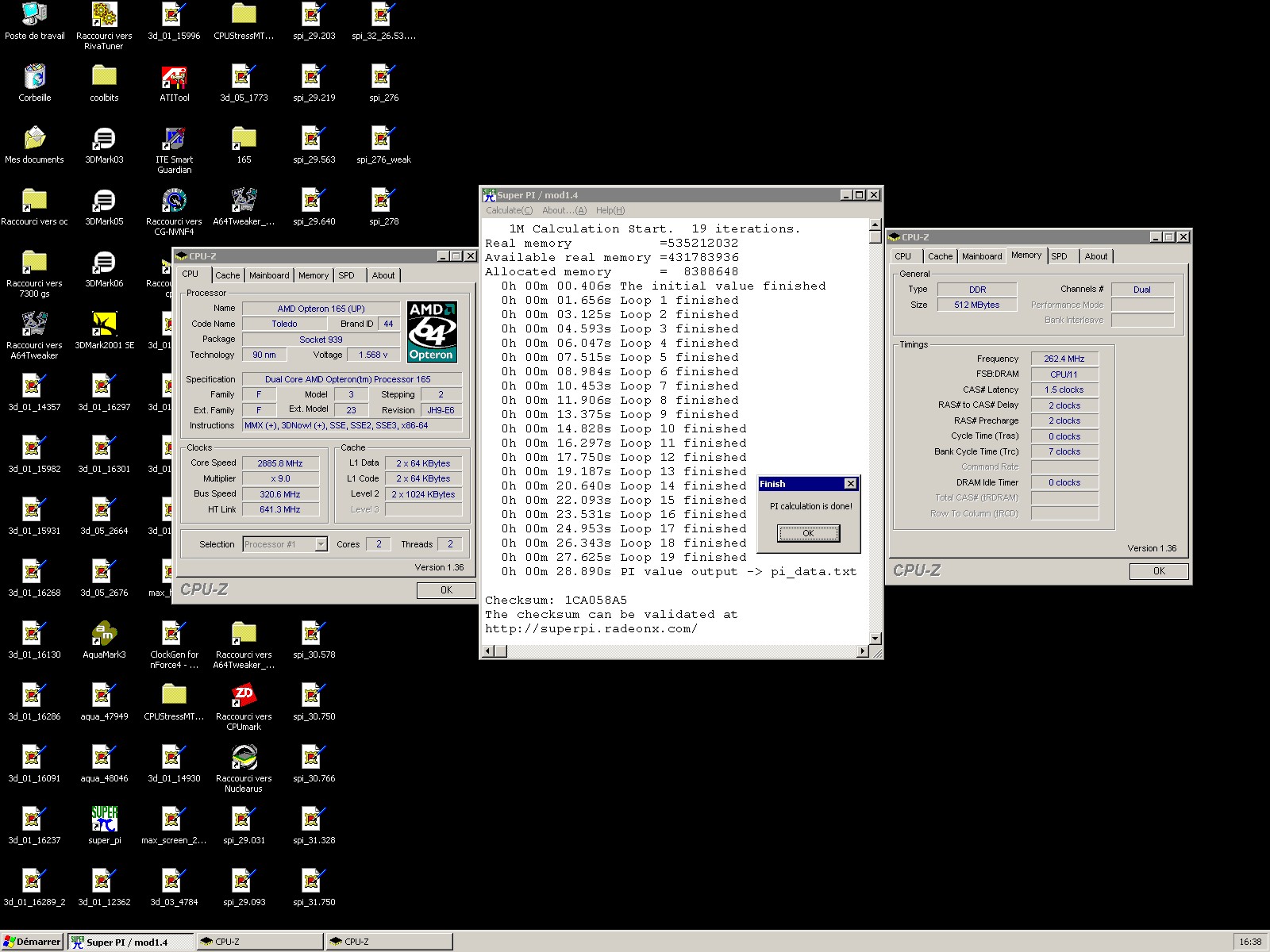Switch to Mainboard tab in left CPU-Z
Viewport: 1270px width, 952px height.
(269, 275)
